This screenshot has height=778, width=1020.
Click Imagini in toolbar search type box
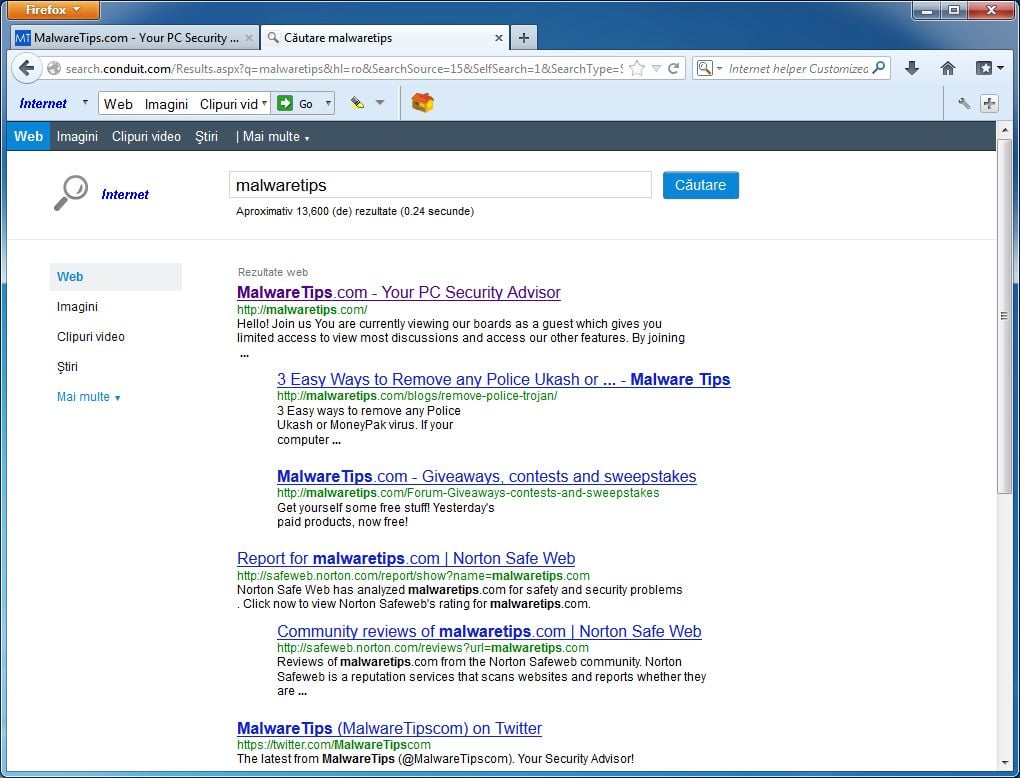point(166,103)
